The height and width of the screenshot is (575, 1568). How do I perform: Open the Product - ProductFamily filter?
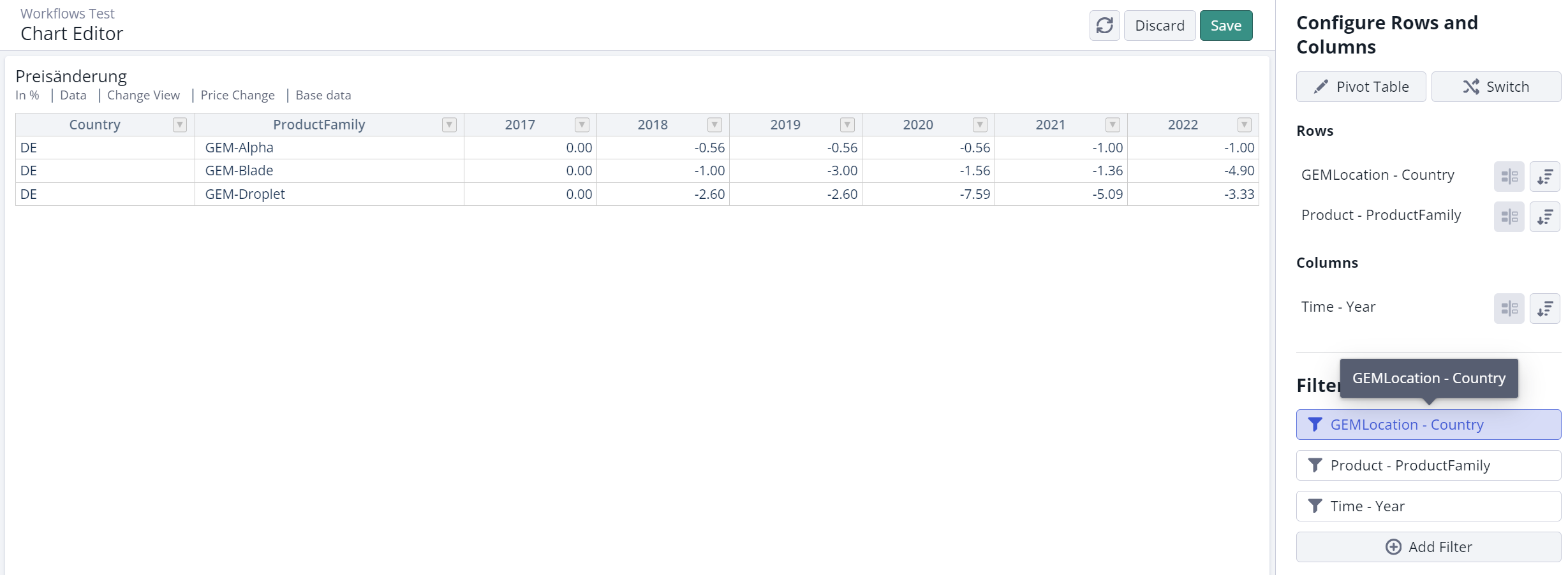tap(1428, 465)
